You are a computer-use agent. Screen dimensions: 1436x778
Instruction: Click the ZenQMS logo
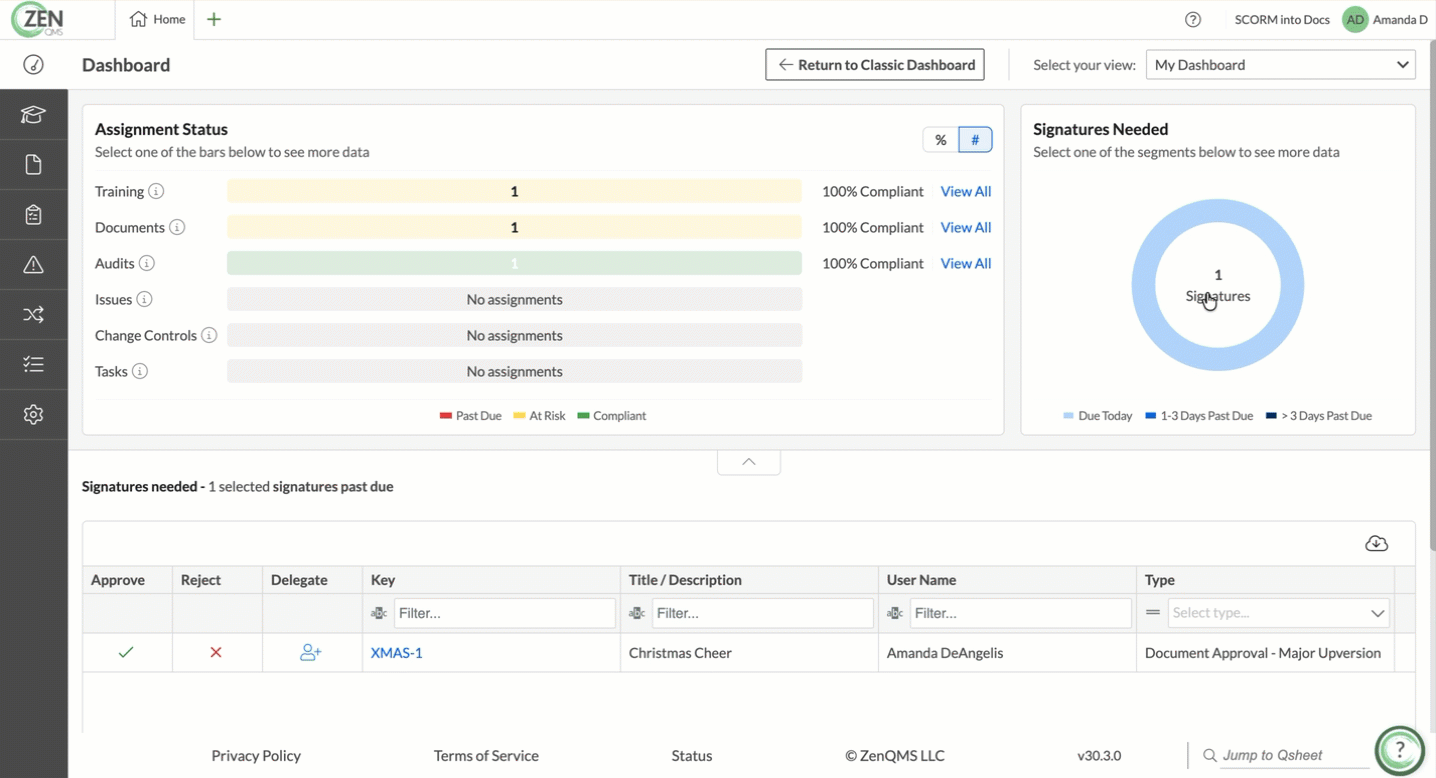point(38,19)
